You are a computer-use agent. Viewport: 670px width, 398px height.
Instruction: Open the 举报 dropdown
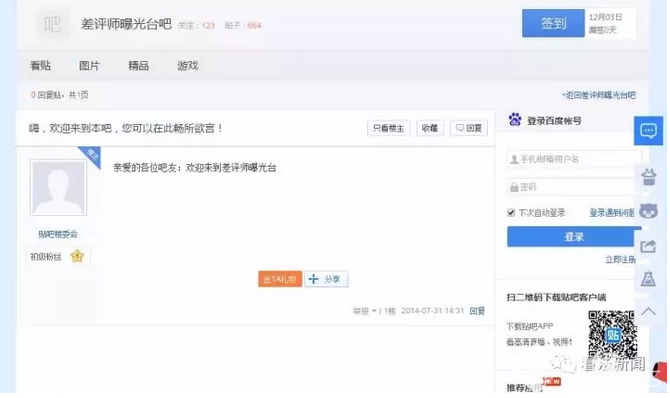click(364, 311)
